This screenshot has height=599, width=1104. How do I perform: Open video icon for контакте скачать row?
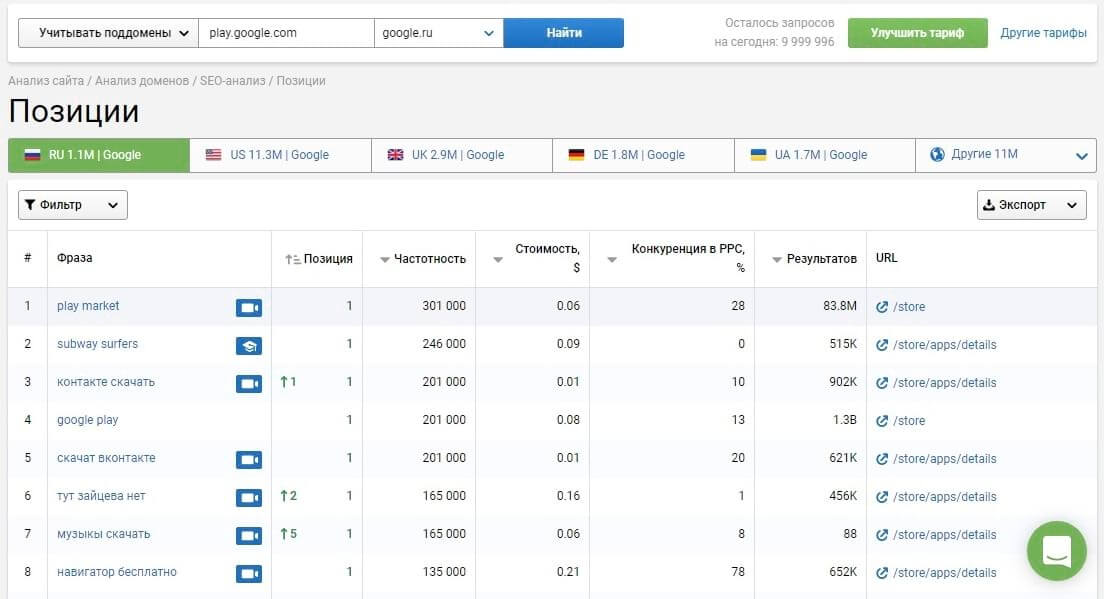(x=249, y=384)
